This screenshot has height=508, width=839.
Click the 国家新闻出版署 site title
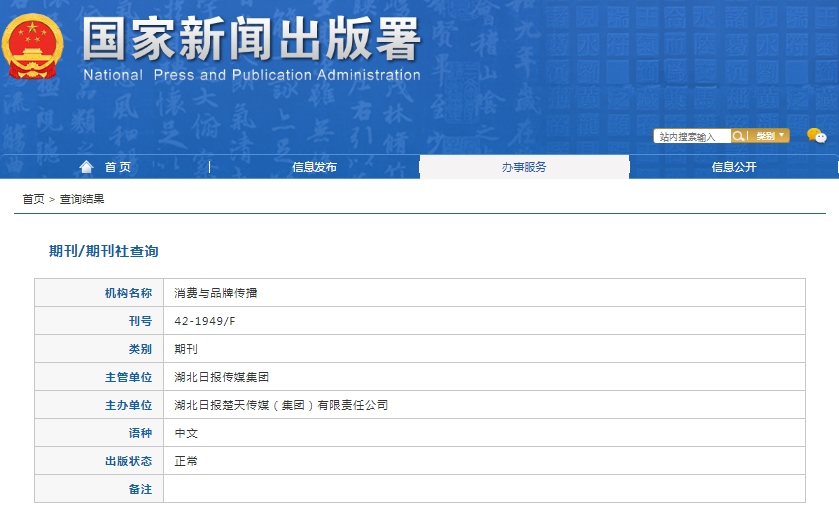pos(251,40)
